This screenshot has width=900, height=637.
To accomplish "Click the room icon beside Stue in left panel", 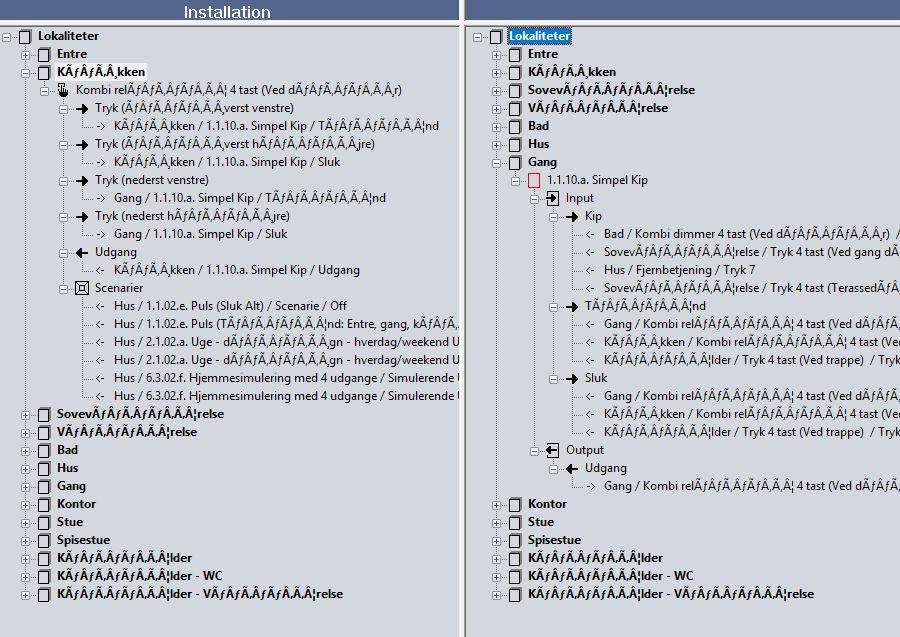I will click(43, 522).
